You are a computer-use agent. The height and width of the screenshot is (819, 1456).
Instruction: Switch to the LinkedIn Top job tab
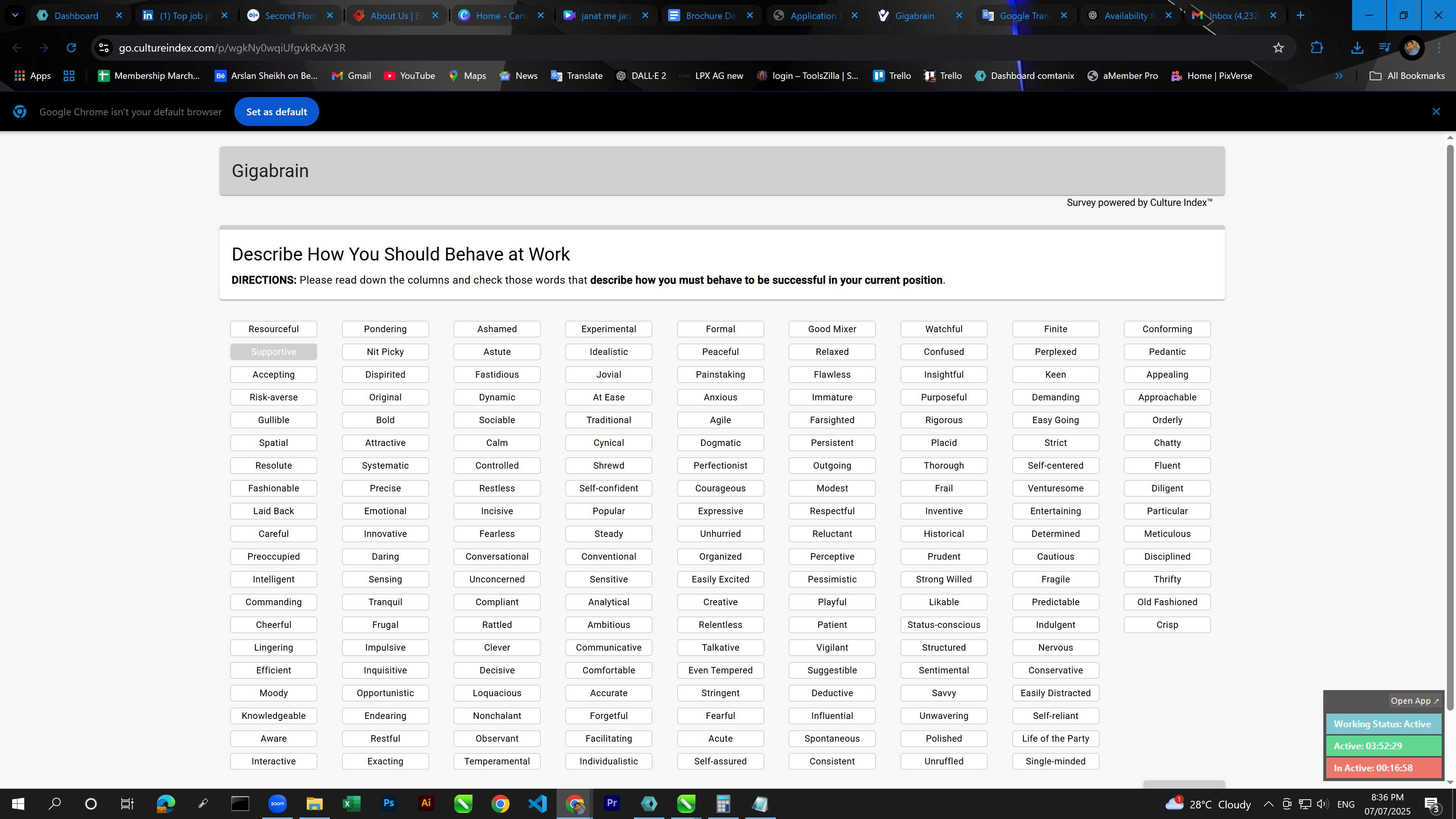coord(185,16)
